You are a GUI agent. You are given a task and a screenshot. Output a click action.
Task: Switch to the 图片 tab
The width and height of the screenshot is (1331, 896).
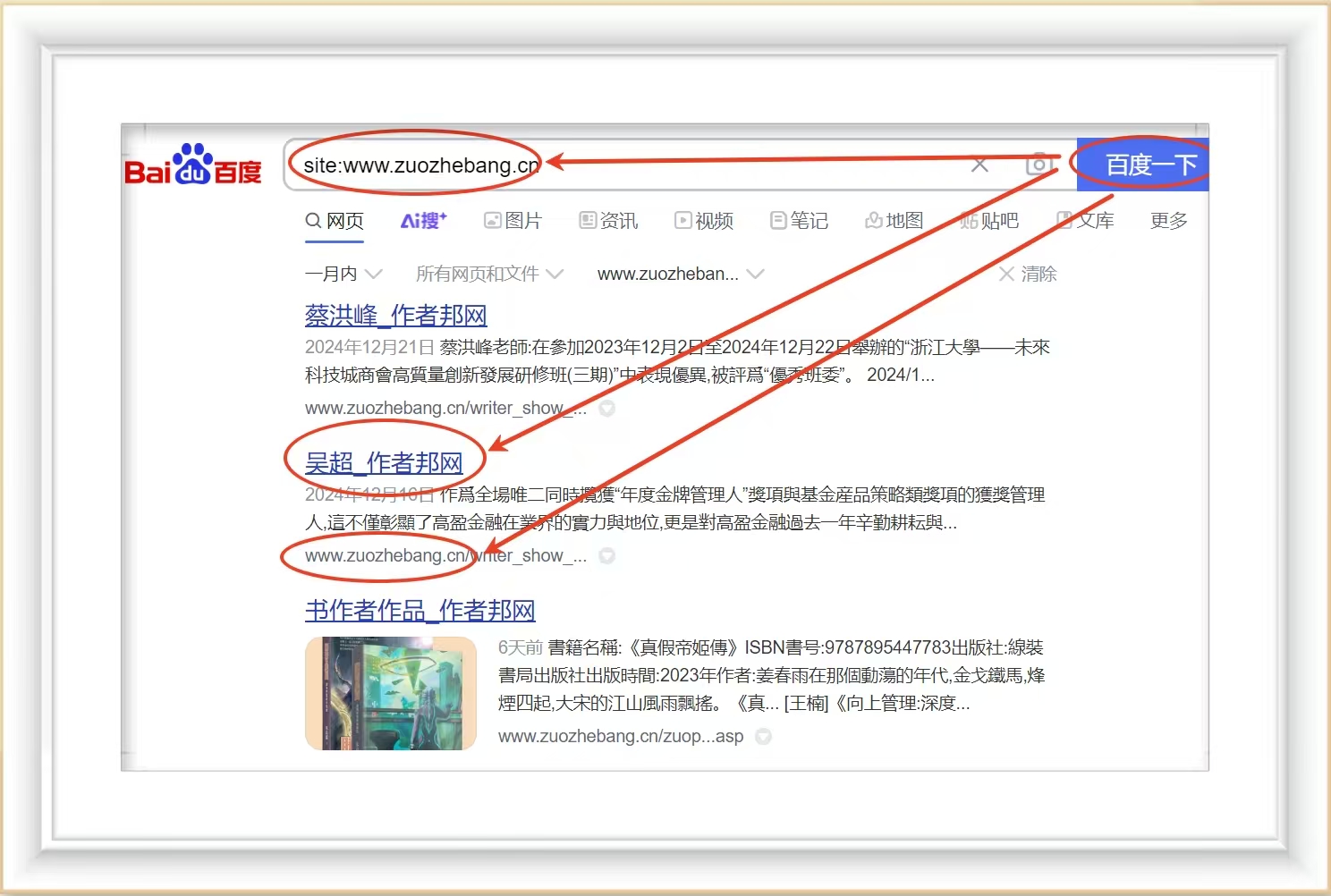pyautogui.click(x=513, y=221)
